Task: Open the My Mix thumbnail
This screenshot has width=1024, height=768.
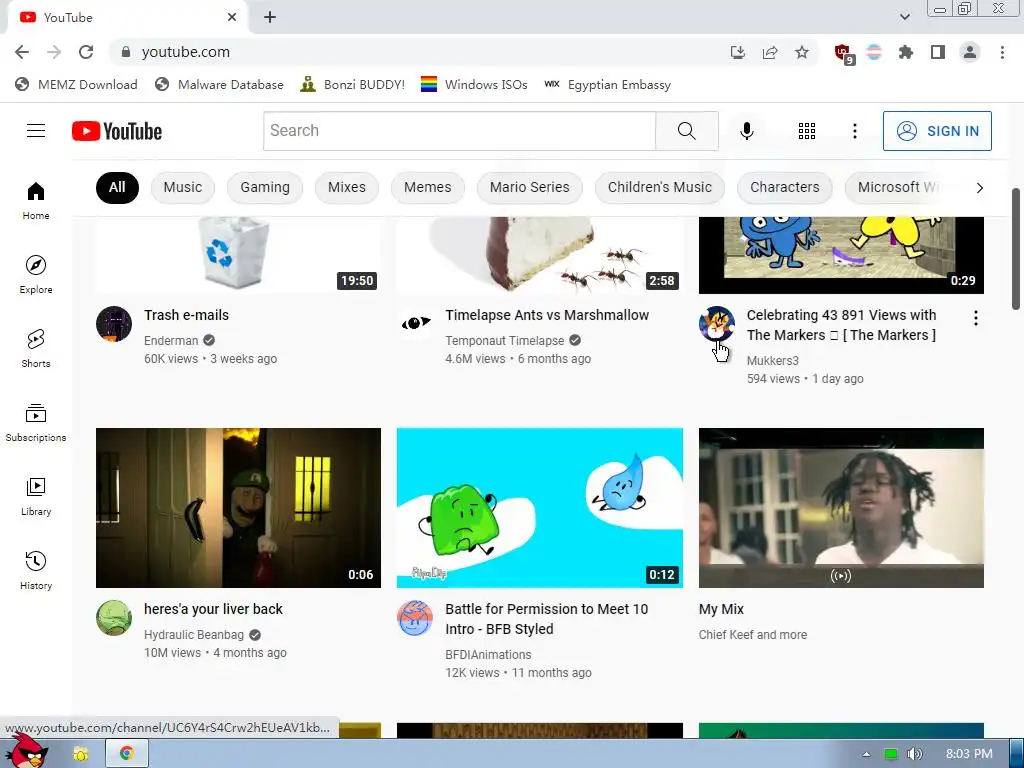Action: (x=841, y=508)
